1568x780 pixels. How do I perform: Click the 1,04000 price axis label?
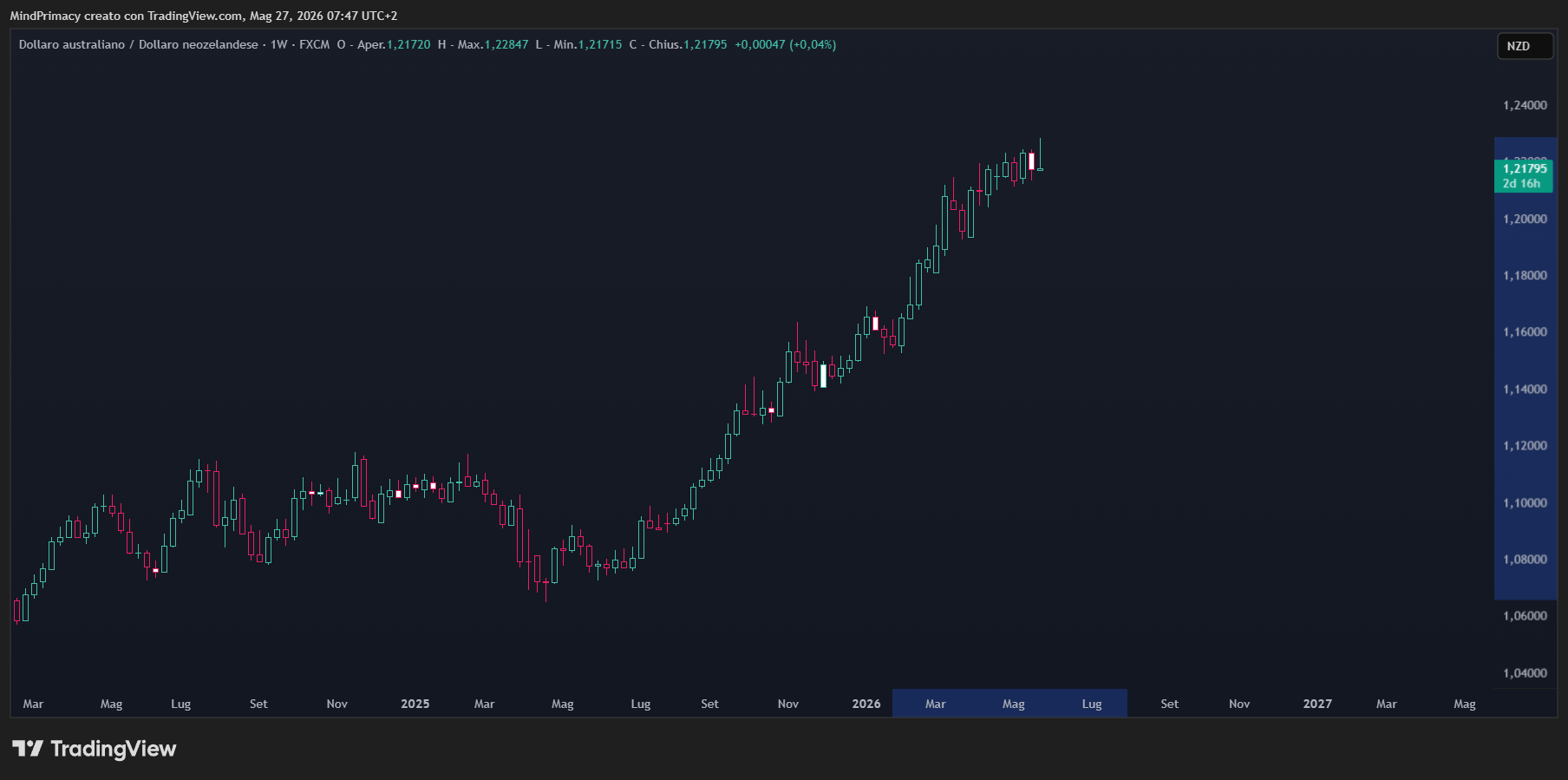coord(1525,672)
